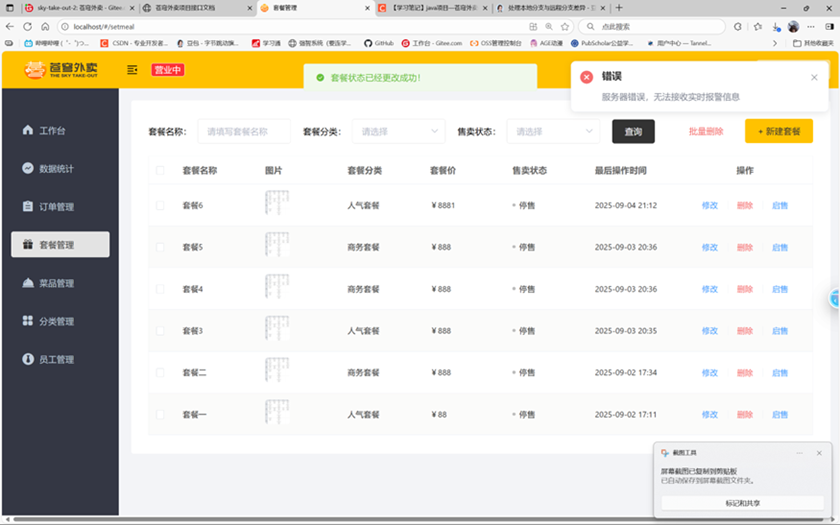Screen dimensions: 840x525
Task: Expand the 售卖状态 dropdown
Action: click(x=553, y=131)
